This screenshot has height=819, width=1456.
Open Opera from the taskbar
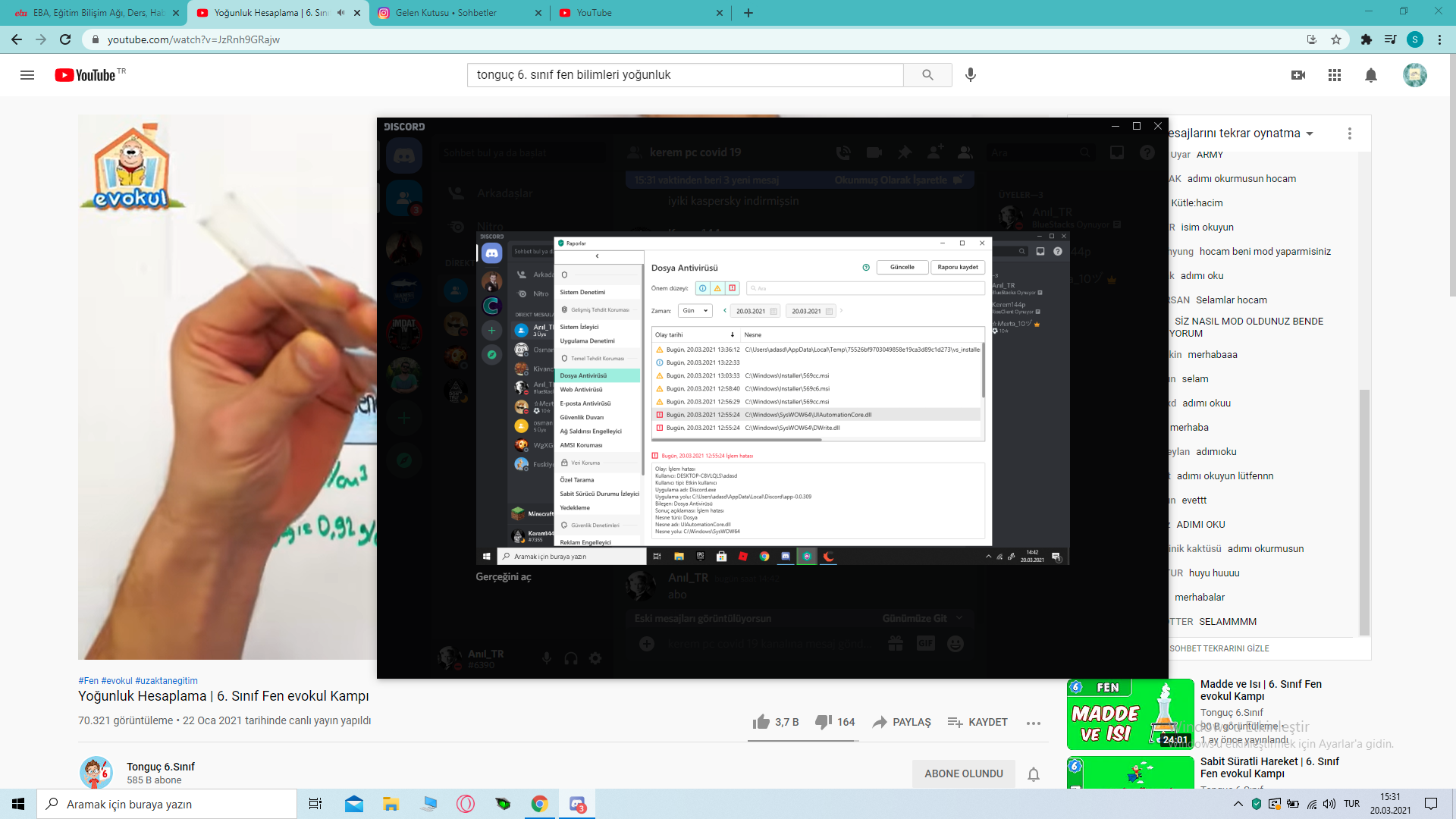click(466, 804)
